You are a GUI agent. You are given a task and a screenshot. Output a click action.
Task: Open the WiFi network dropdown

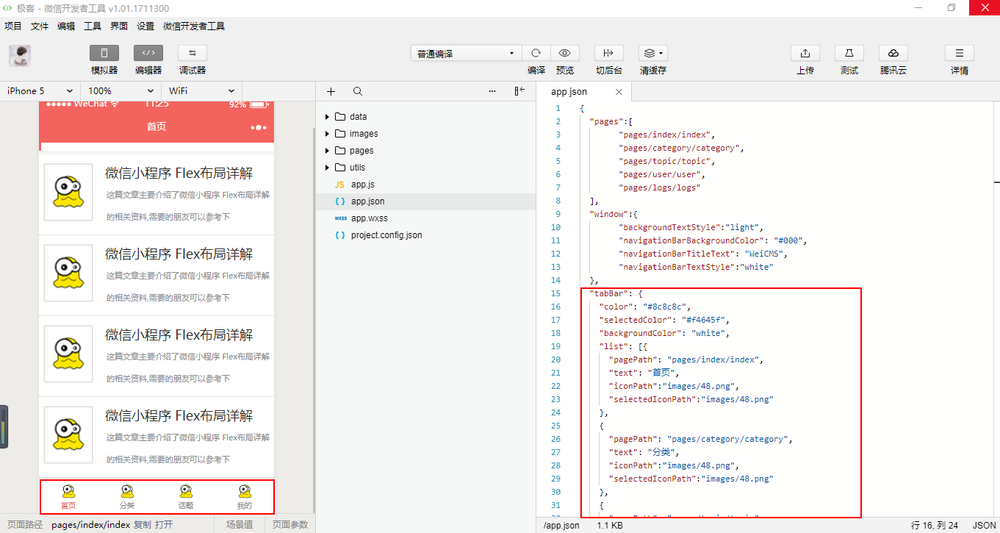pyautogui.click(x=202, y=91)
